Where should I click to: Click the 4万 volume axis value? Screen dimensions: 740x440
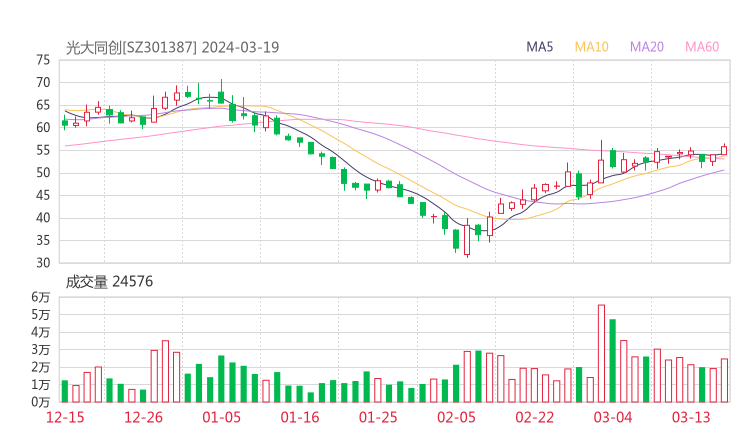point(41,332)
